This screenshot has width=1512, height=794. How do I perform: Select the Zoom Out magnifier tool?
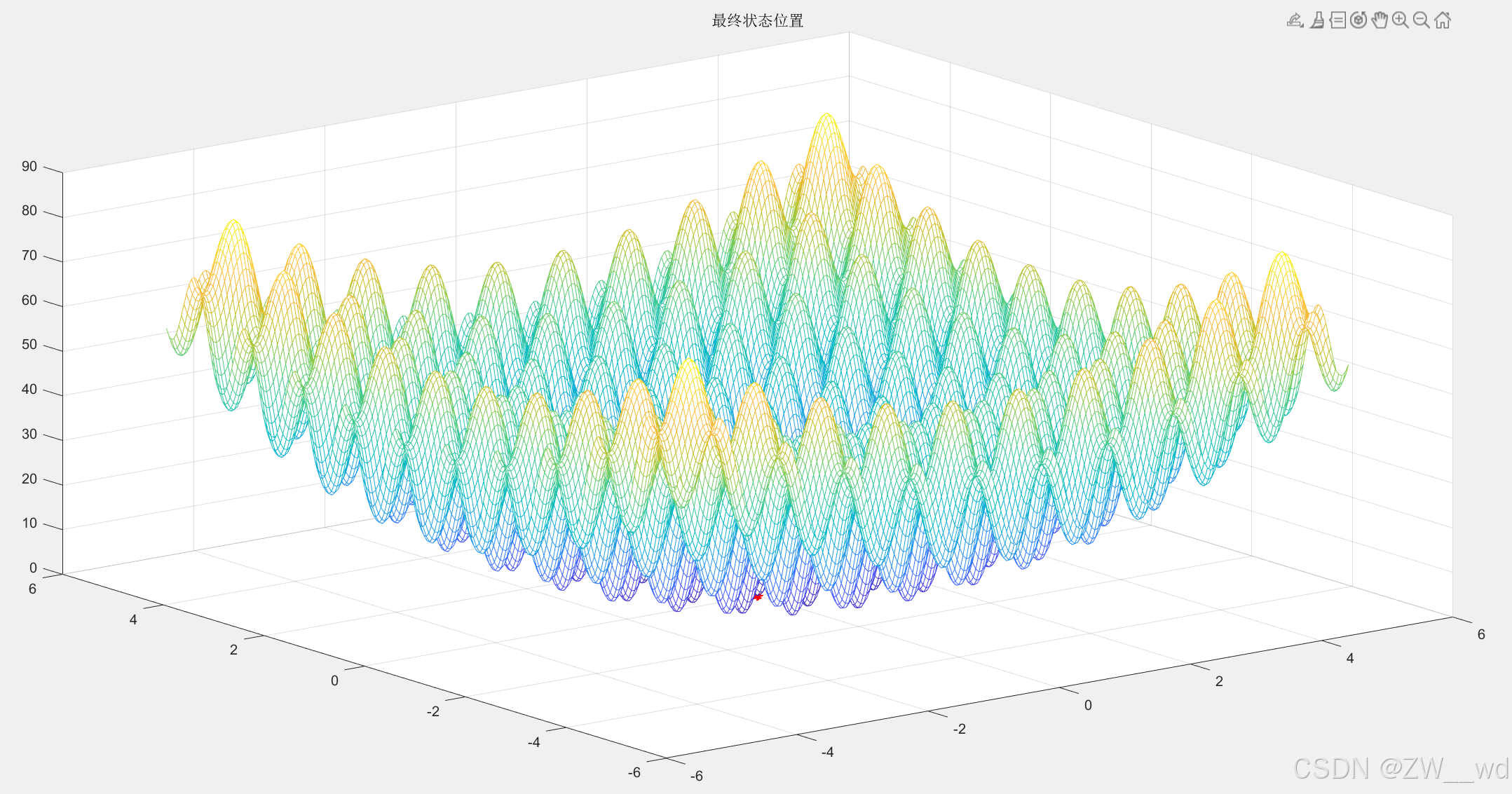pyautogui.click(x=1420, y=20)
